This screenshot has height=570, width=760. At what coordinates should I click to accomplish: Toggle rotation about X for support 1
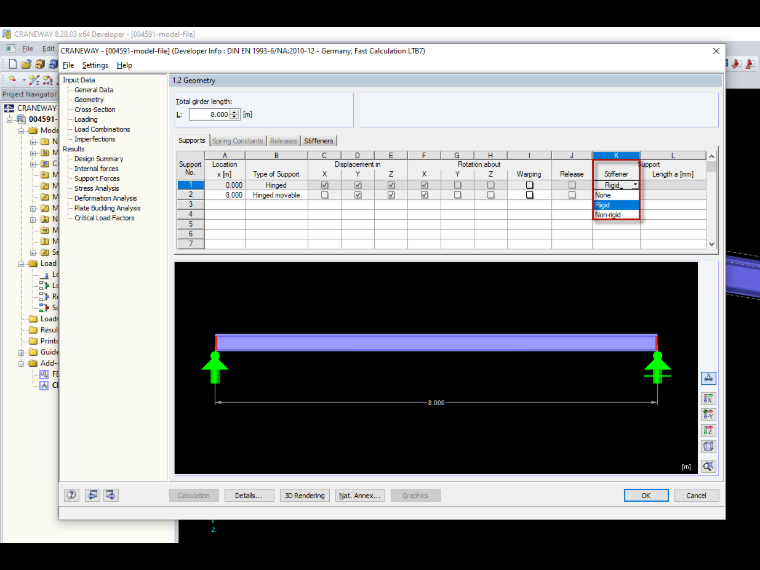click(x=424, y=185)
